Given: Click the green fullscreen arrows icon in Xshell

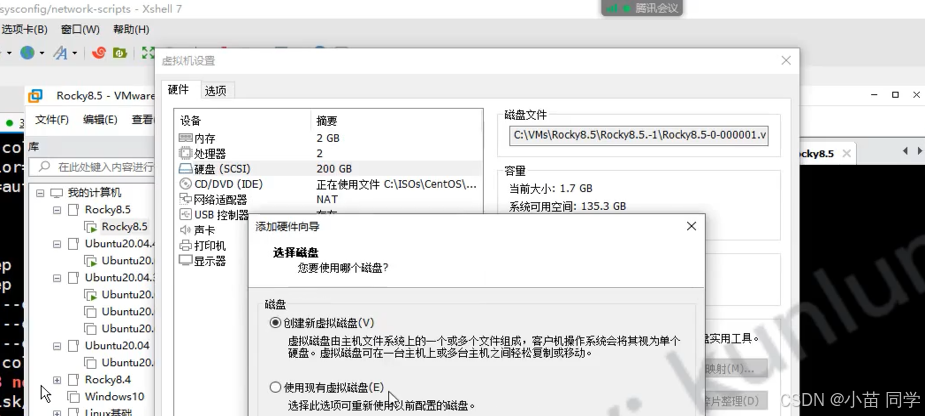Looking at the screenshot, I should pyautogui.click(x=147, y=53).
